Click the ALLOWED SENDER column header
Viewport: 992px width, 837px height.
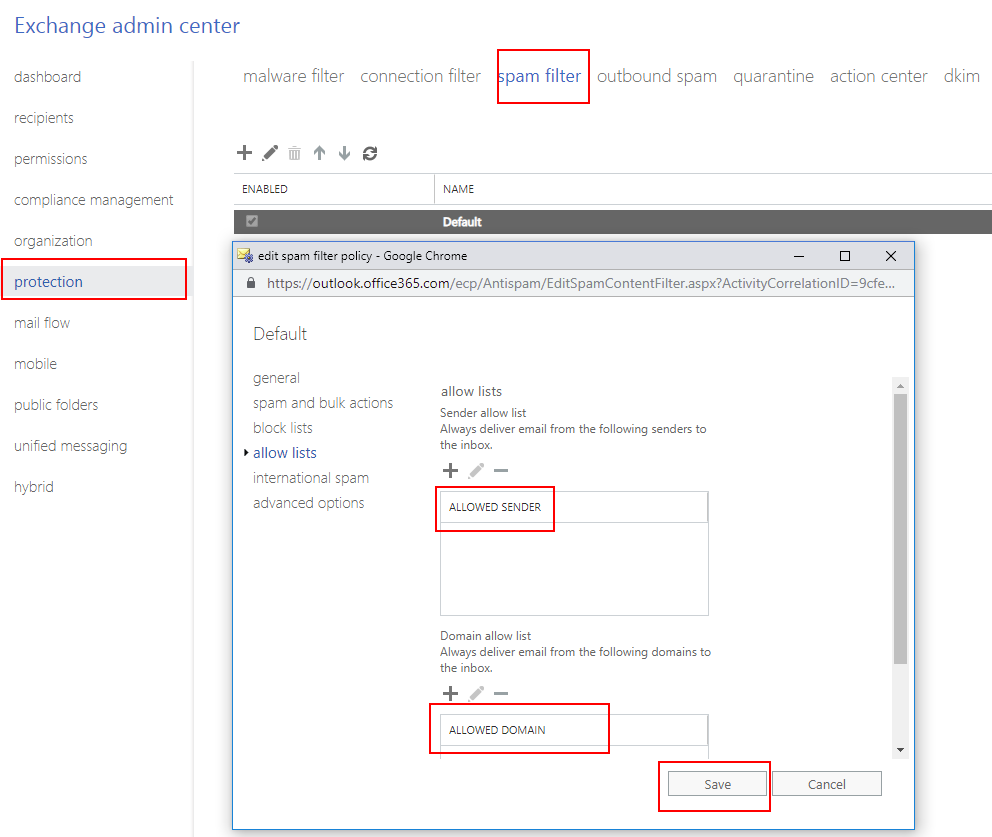[x=574, y=507]
